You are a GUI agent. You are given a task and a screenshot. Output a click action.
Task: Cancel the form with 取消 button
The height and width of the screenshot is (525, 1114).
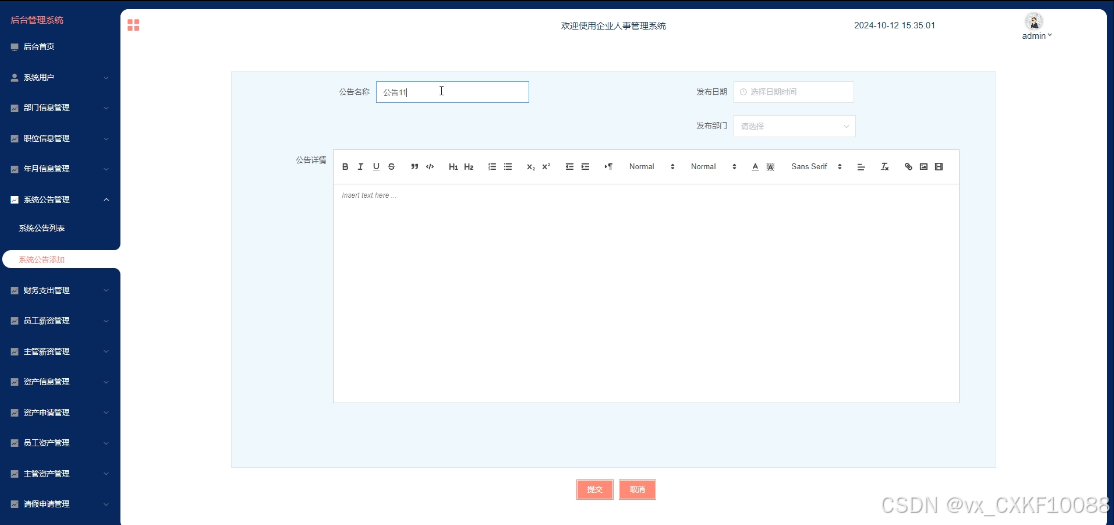tap(637, 489)
